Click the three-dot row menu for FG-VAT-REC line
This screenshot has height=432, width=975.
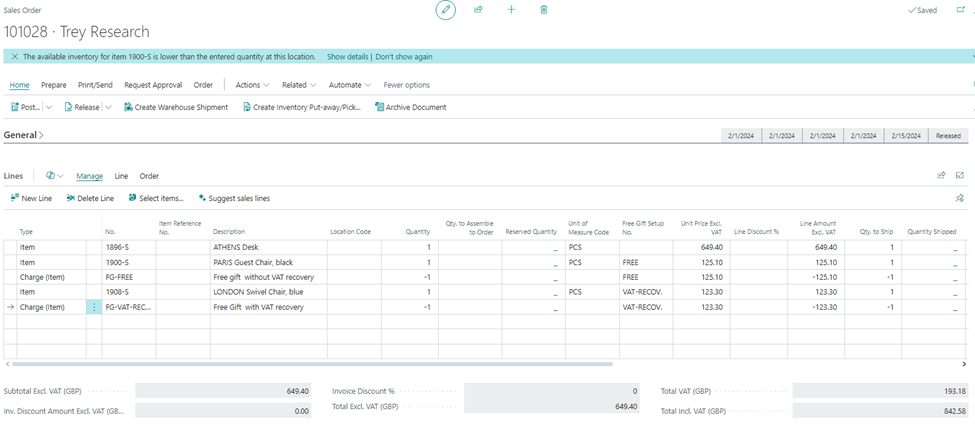pos(94,307)
